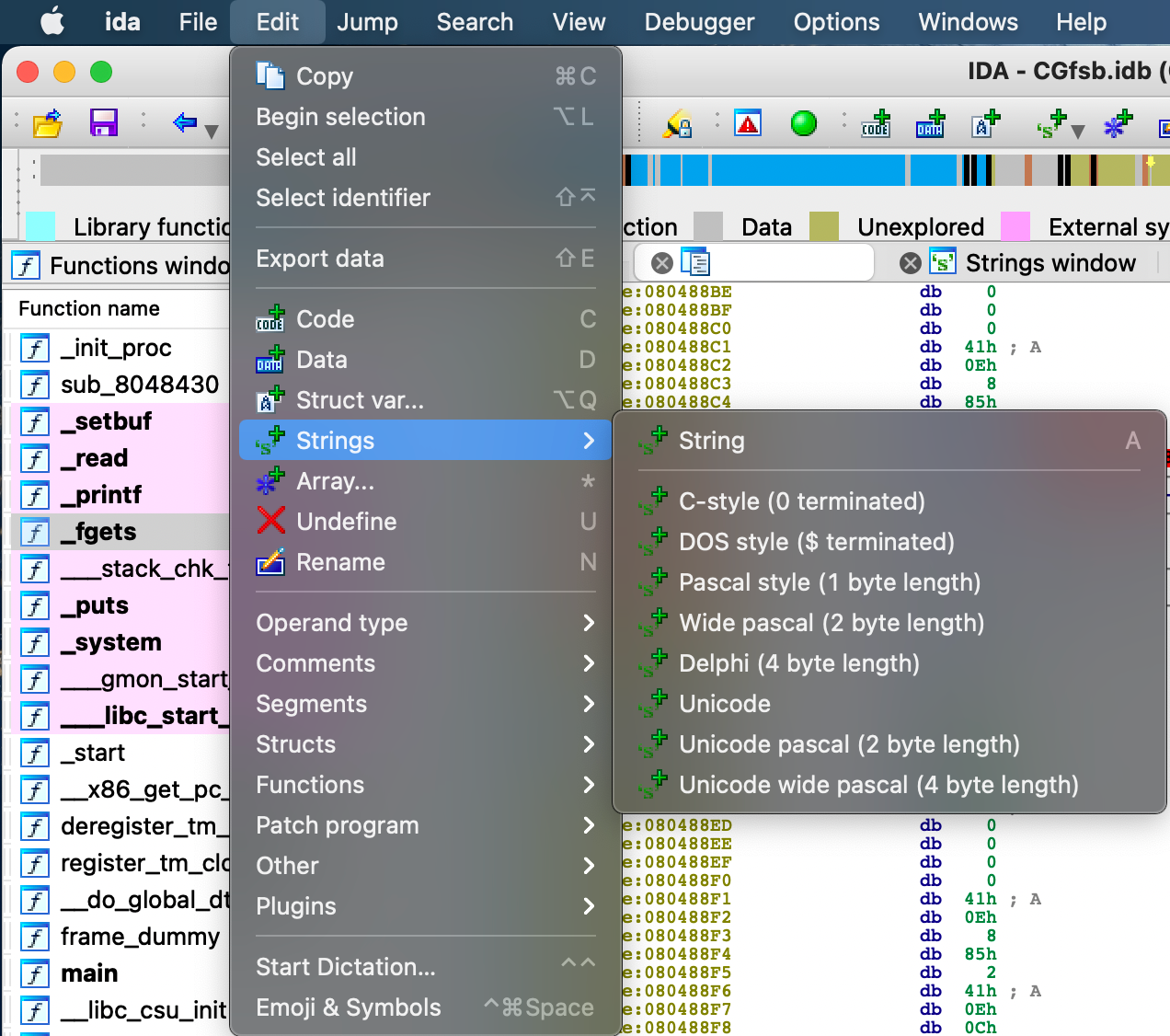This screenshot has width=1170, height=1036.
Task: Choose Array... menu entry
Action: pyautogui.click(x=426, y=481)
